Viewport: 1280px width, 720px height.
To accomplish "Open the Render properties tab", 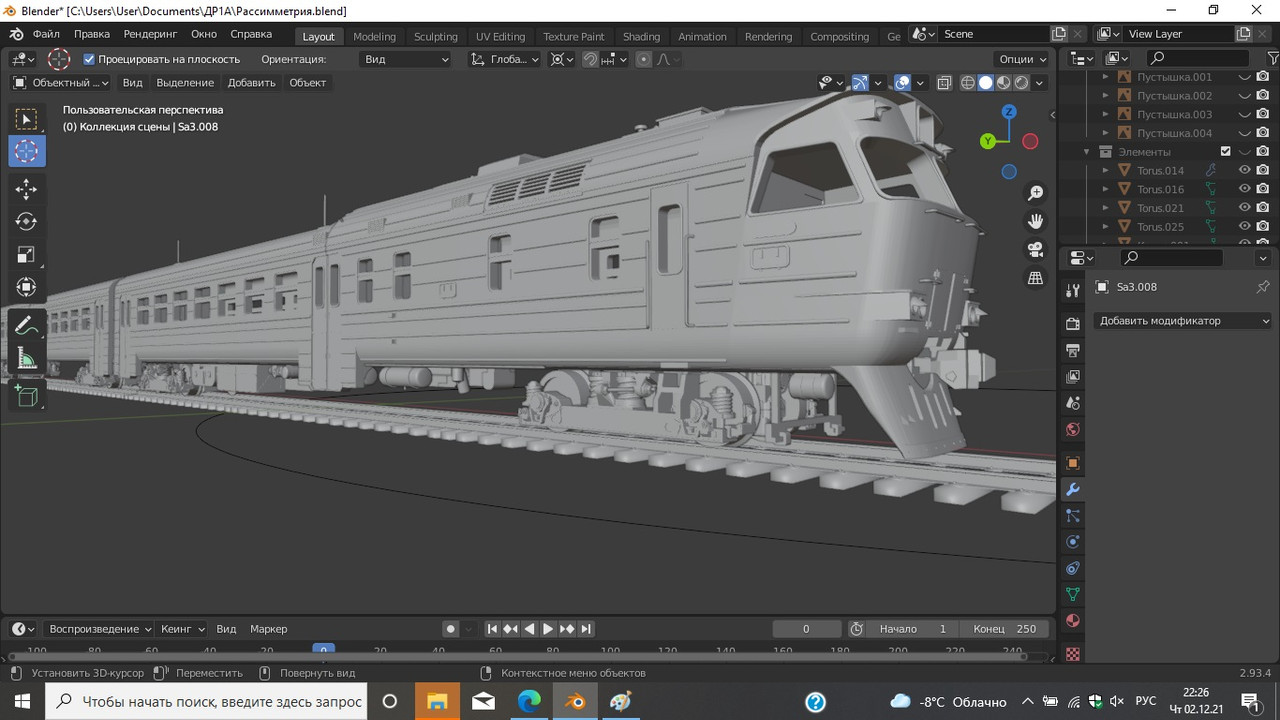I will coord(1073,324).
